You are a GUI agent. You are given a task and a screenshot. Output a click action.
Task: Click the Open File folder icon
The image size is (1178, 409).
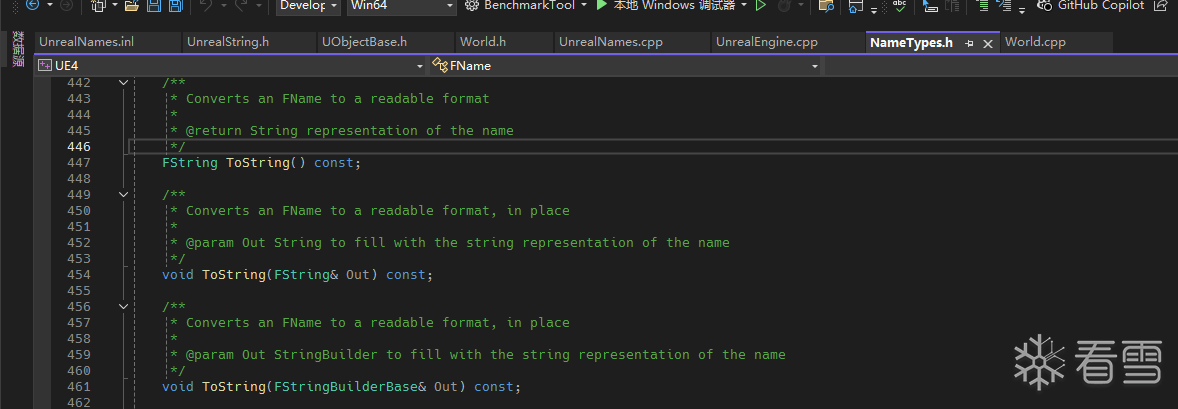pos(131,6)
